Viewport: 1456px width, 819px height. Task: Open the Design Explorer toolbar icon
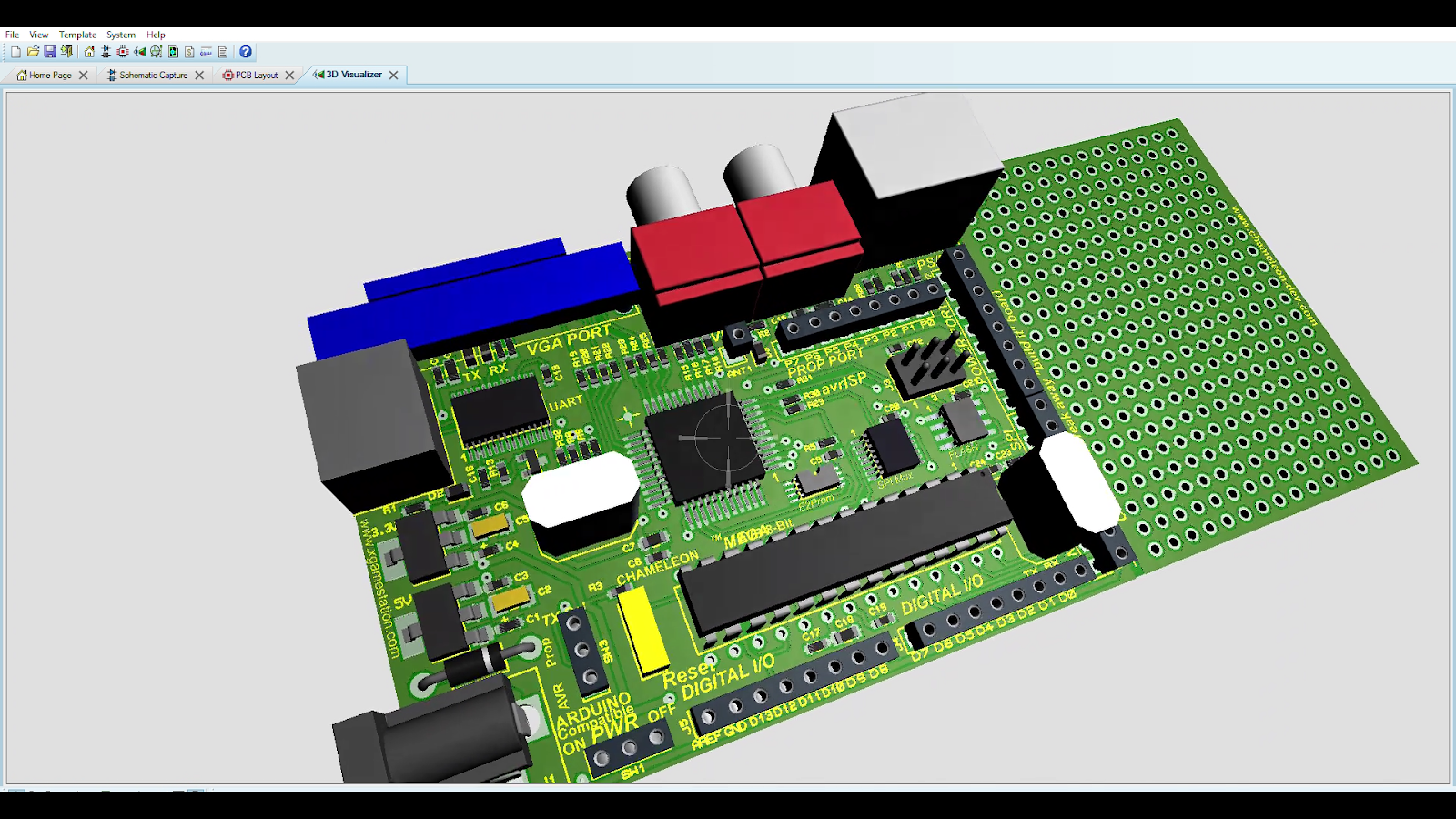[x=173, y=52]
